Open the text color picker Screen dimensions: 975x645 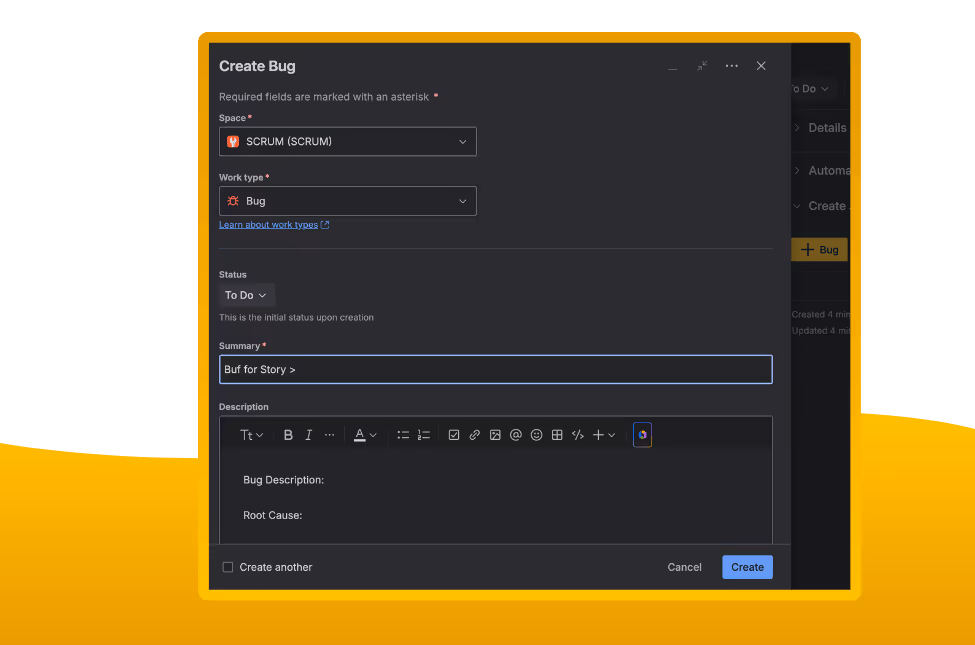pos(365,435)
